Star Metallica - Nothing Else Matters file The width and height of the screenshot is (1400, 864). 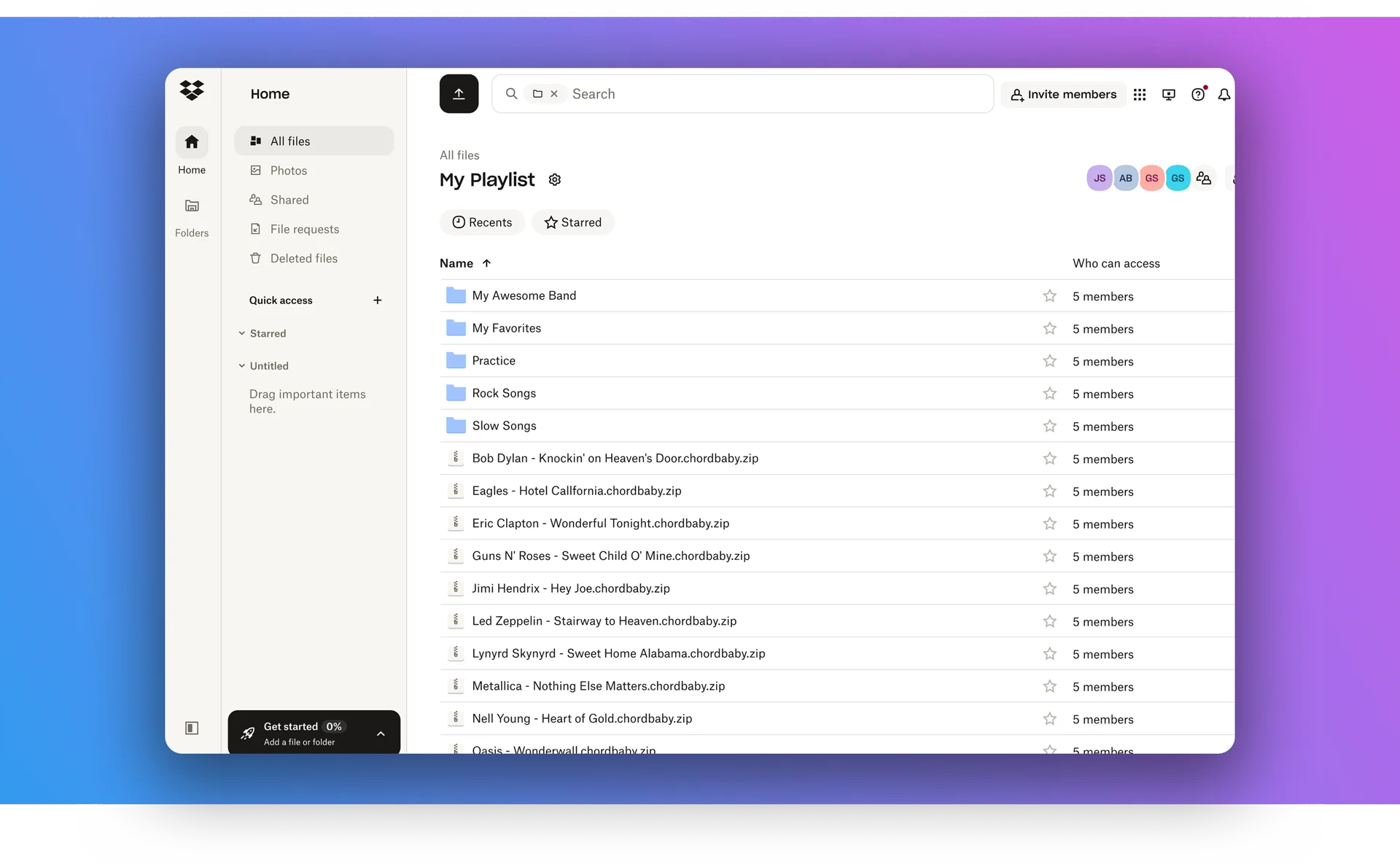tap(1049, 686)
